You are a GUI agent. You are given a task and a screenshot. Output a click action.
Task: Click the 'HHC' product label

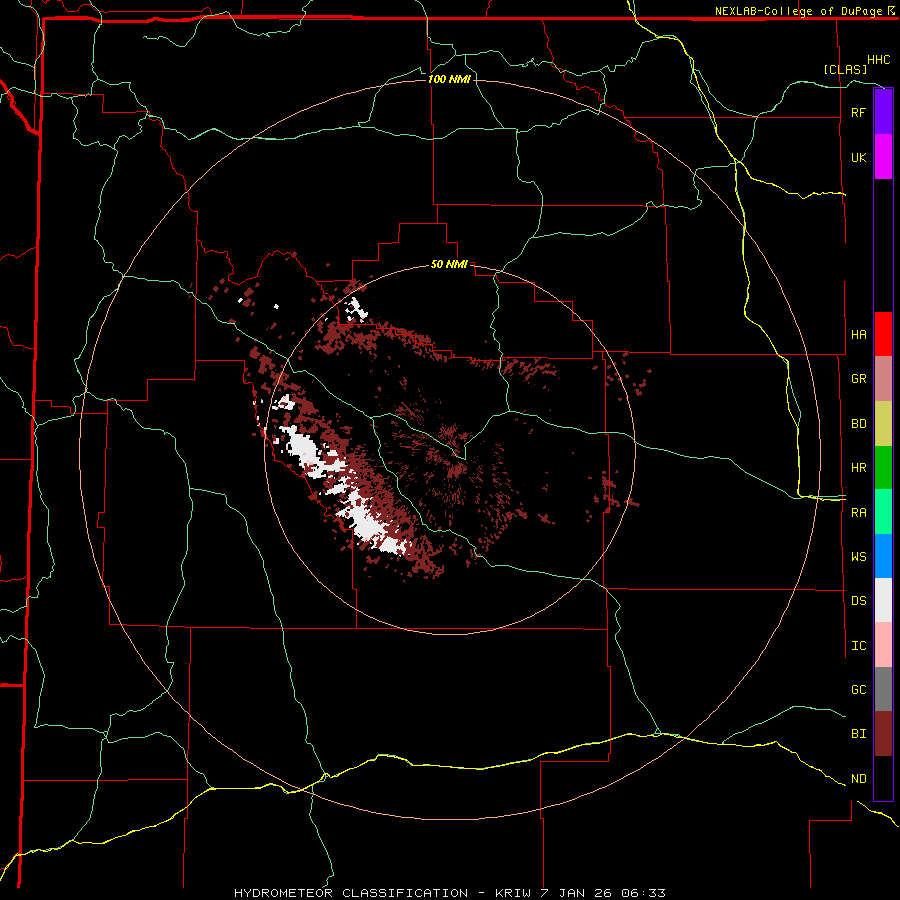coord(878,60)
